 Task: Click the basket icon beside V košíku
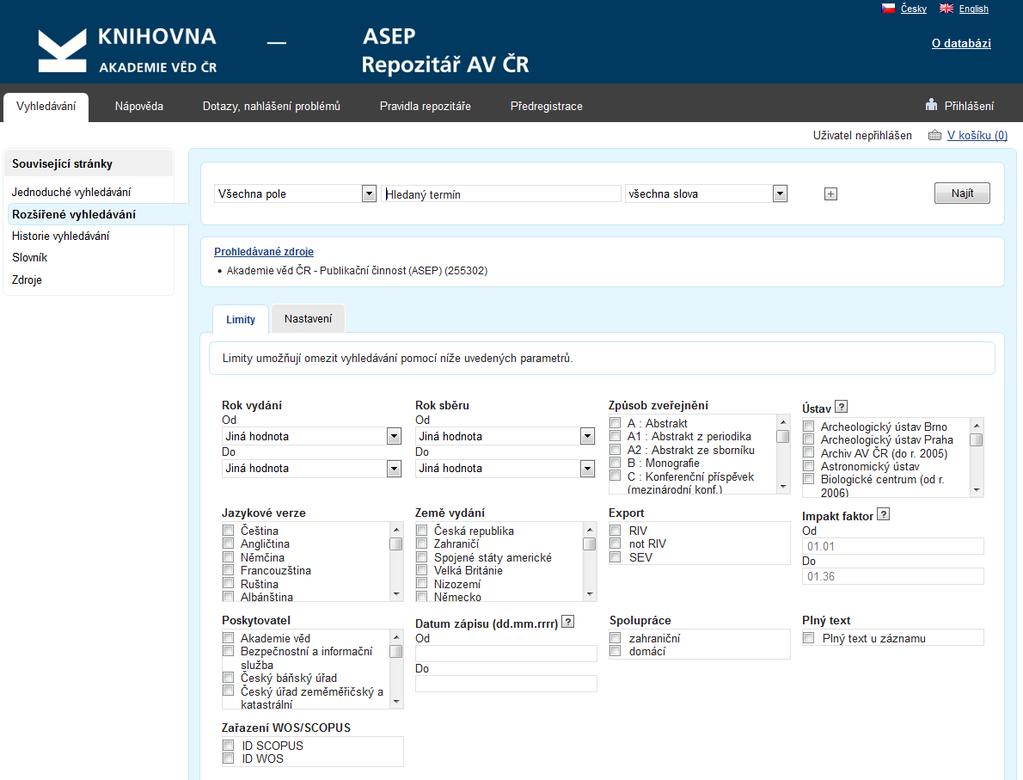[x=934, y=135]
